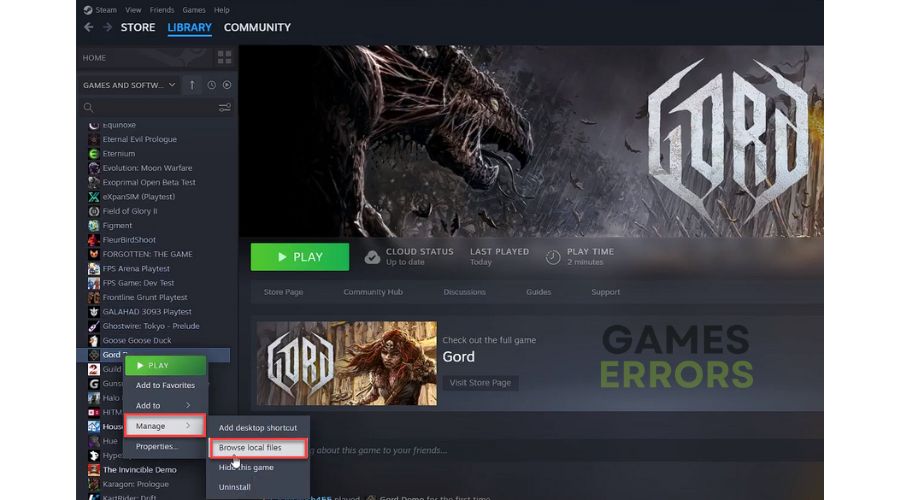Viewport: 900px width, 500px height.
Task: Choose Add desktop shortcut
Action: coord(258,428)
